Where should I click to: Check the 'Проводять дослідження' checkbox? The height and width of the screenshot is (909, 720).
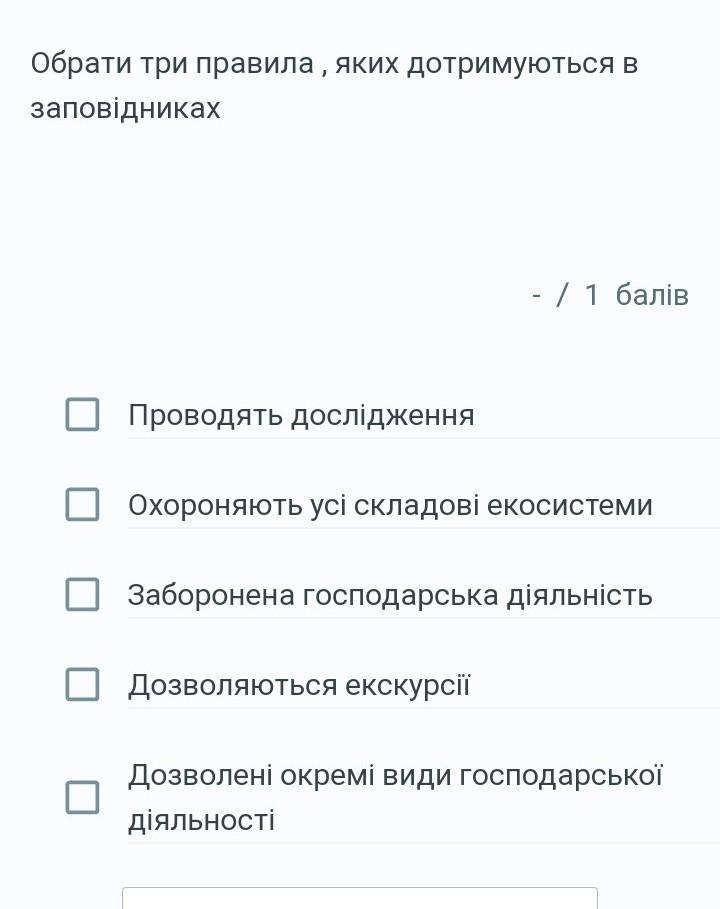point(82,414)
